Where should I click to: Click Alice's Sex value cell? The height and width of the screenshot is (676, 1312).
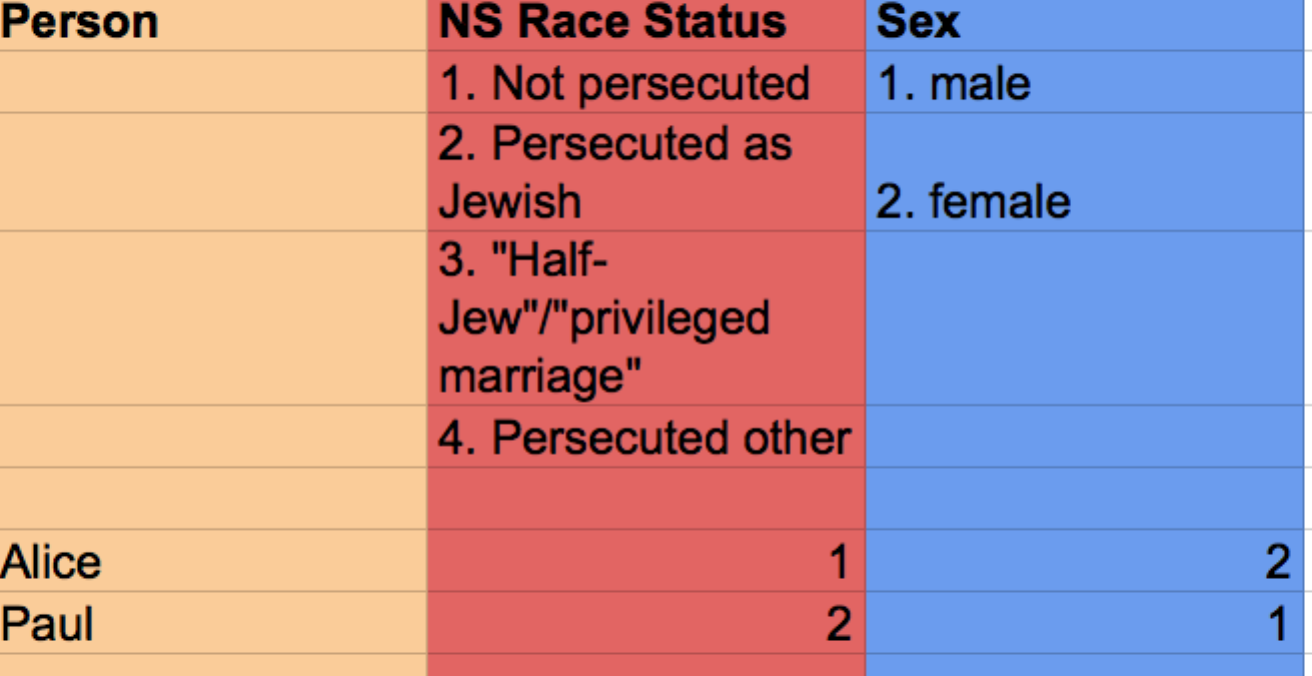click(x=1088, y=561)
